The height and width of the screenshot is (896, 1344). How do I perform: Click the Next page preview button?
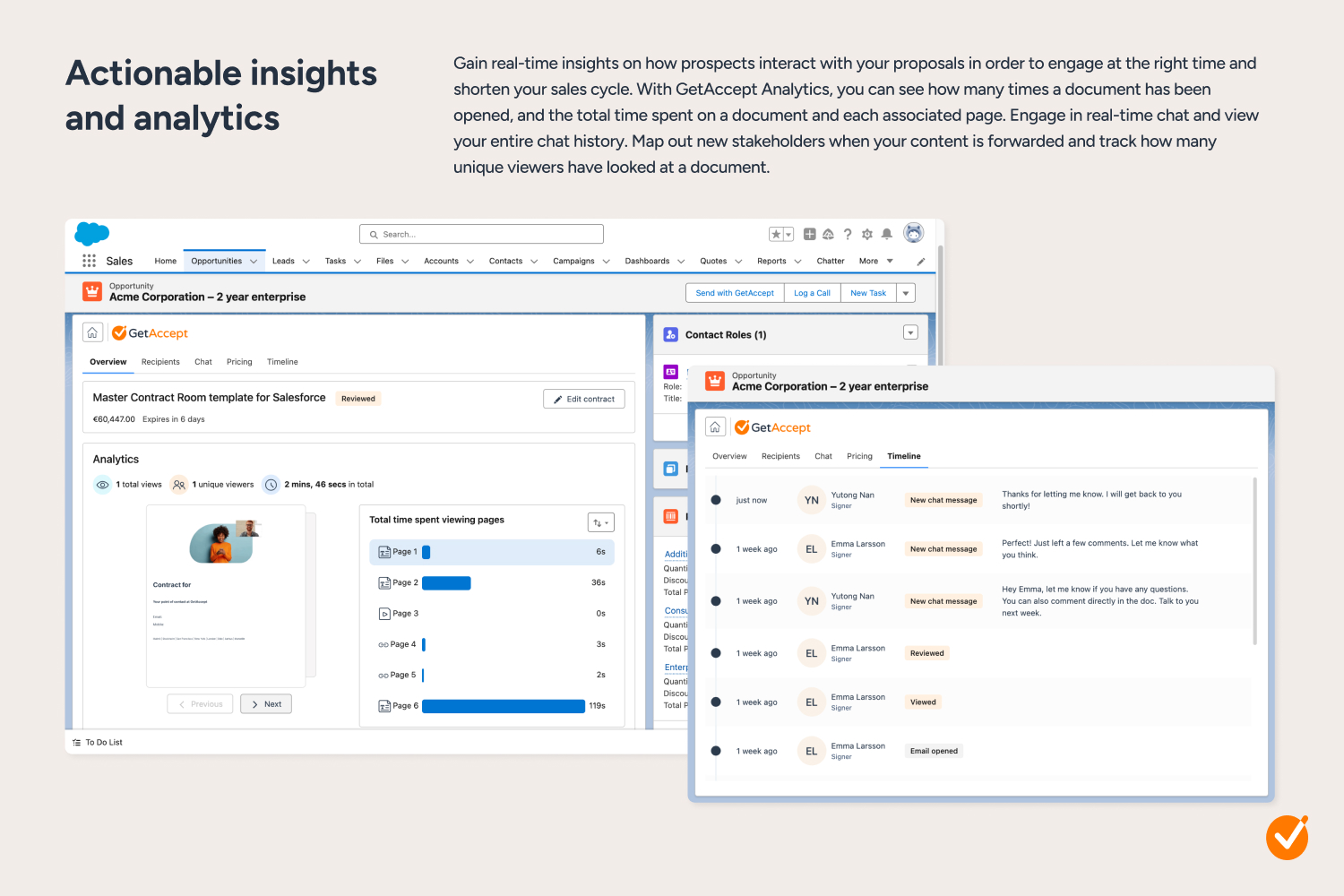[266, 704]
